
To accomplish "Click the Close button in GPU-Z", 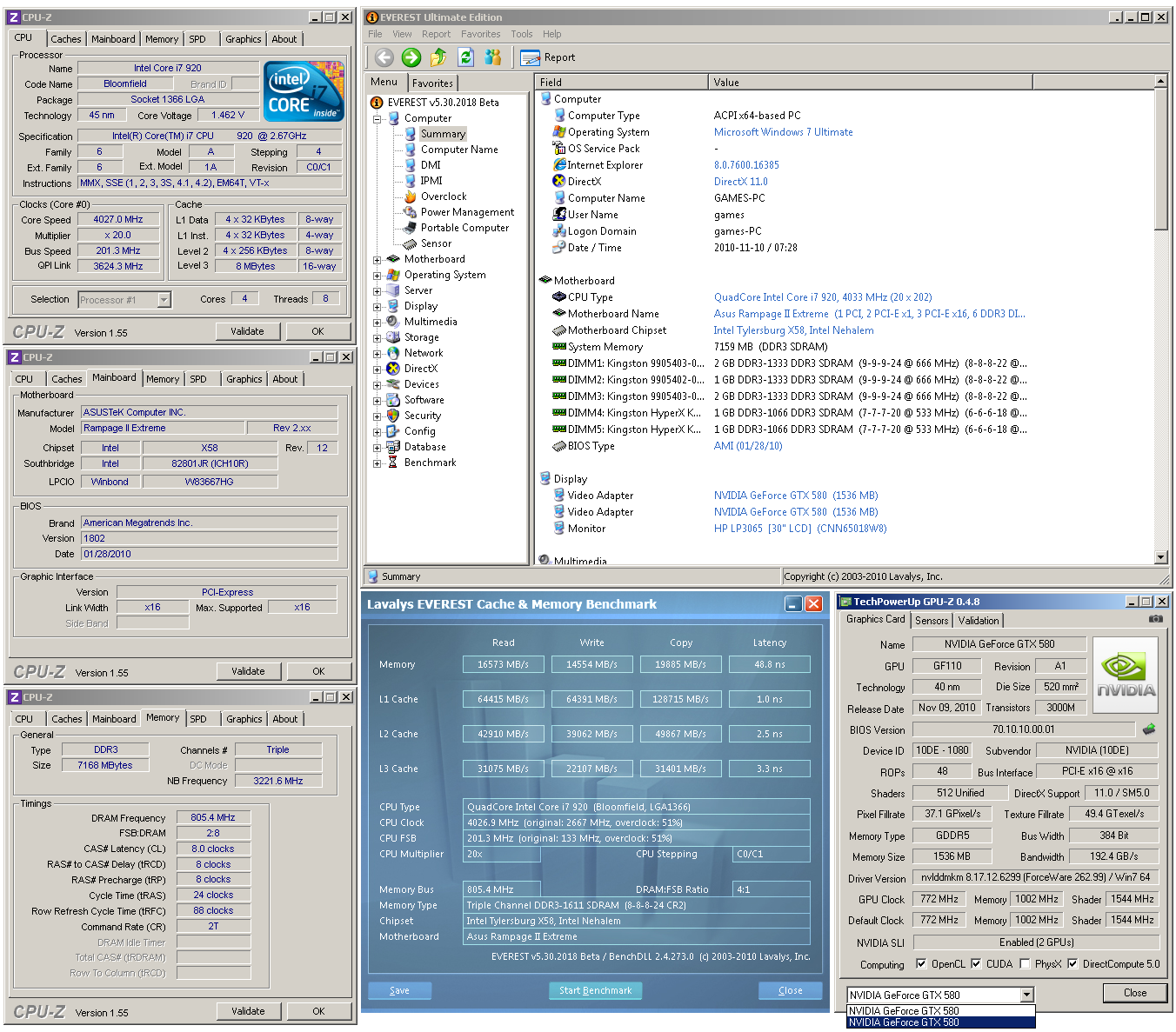I will click(x=1135, y=993).
